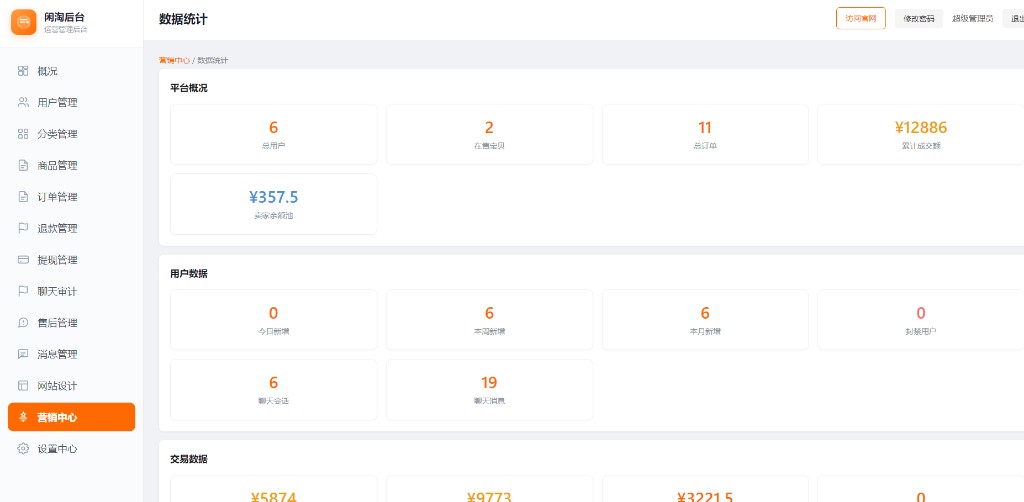Navigate to 订单管理

coord(71,196)
